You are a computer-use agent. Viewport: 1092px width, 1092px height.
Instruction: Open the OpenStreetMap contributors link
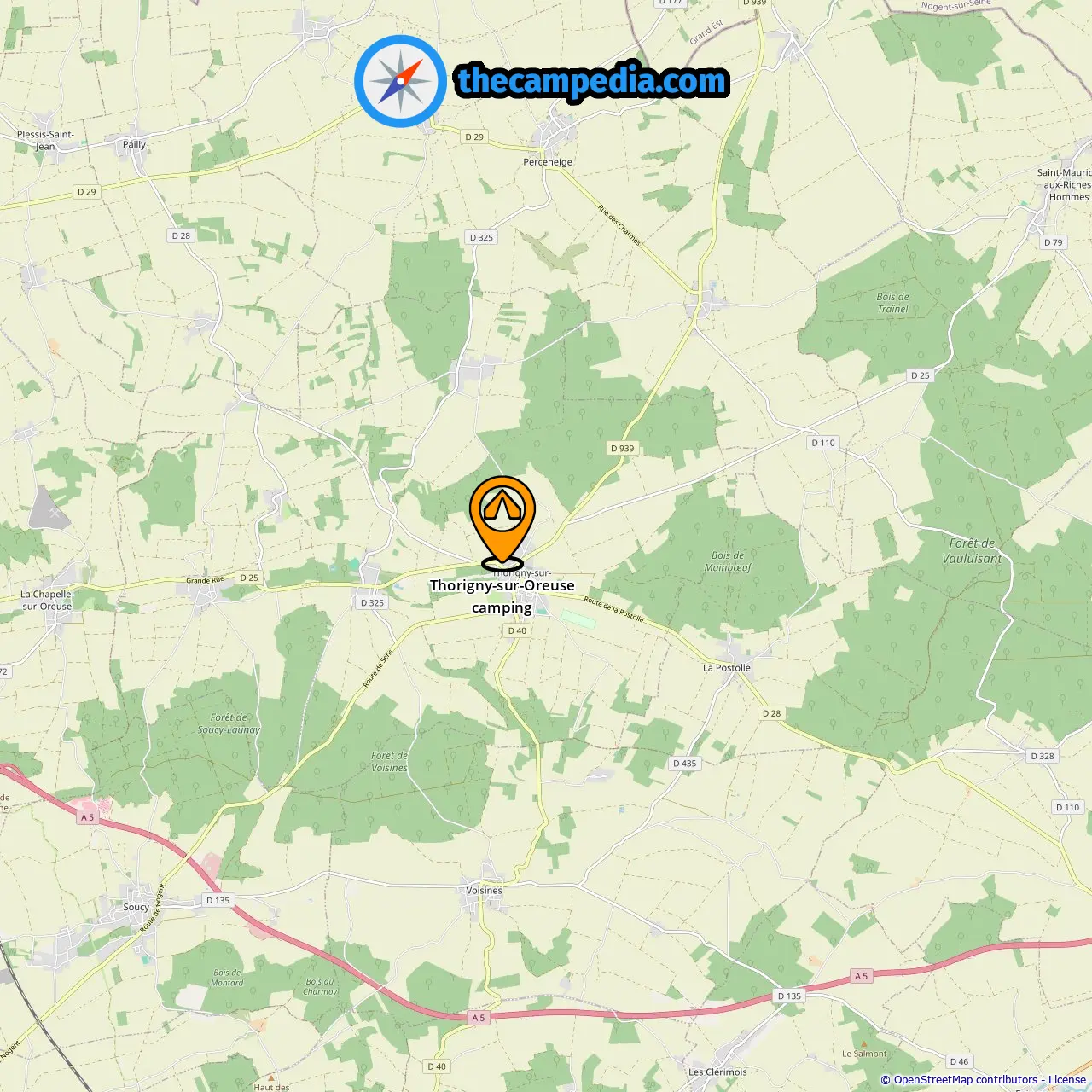pyautogui.click(x=965, y=1080)
